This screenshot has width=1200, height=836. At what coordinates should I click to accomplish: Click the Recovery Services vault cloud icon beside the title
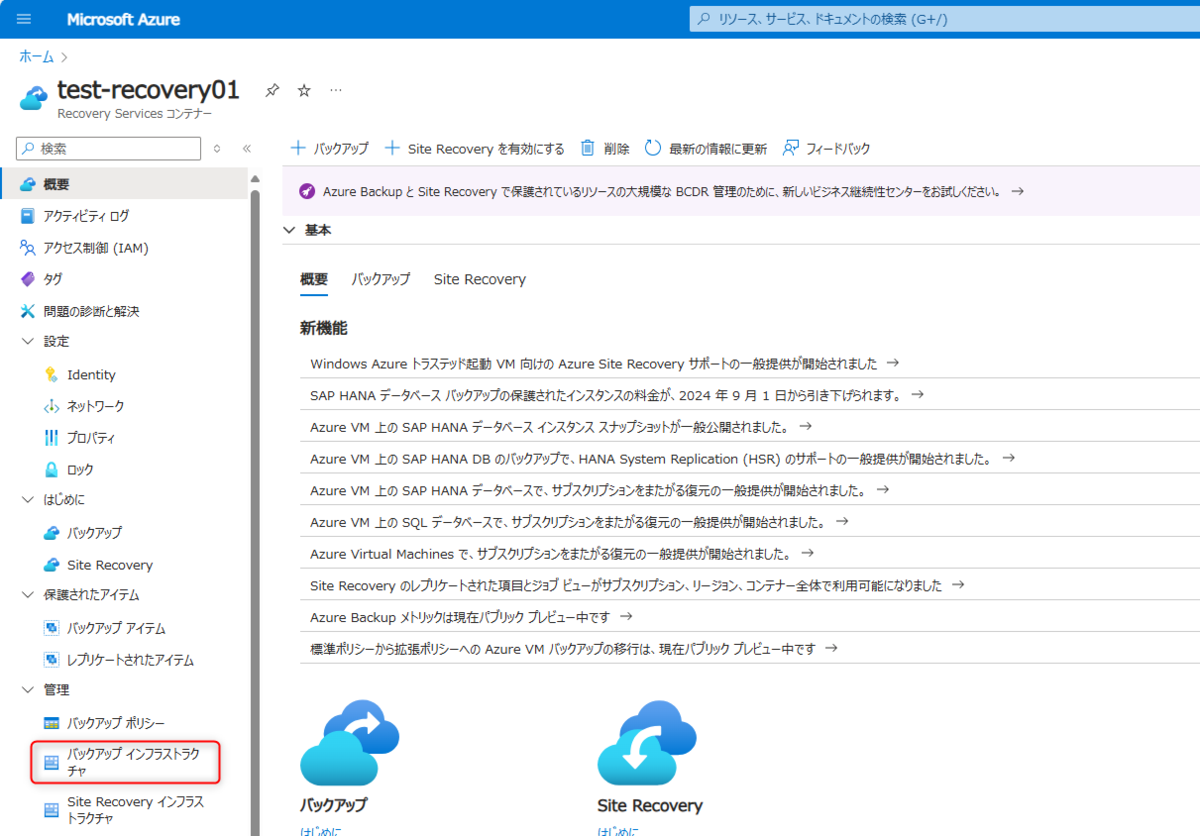34,98
